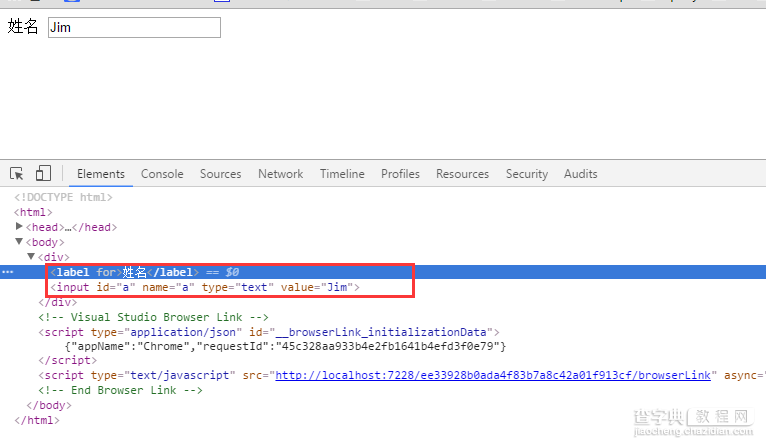Screen dimensions: 766x438
Task: Click the 姓名 label on the page
Action: pos(23,26)
